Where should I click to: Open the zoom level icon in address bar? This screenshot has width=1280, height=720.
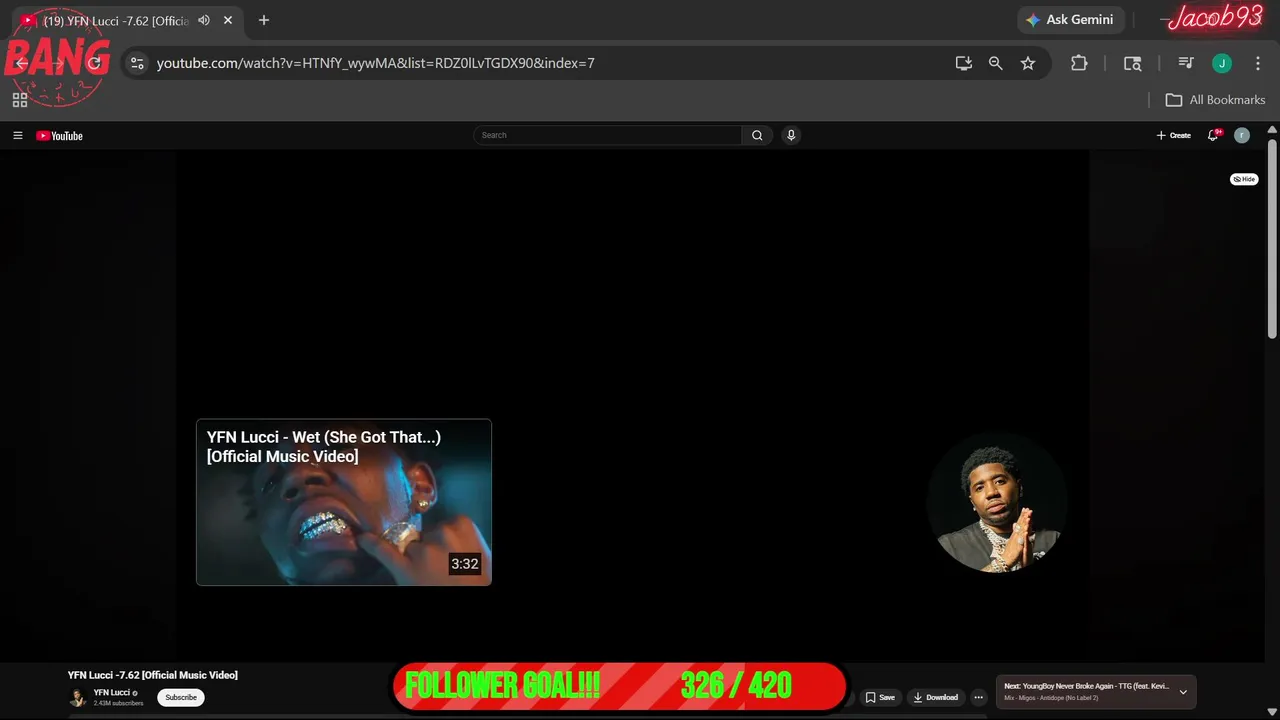(x=996, y=63)
